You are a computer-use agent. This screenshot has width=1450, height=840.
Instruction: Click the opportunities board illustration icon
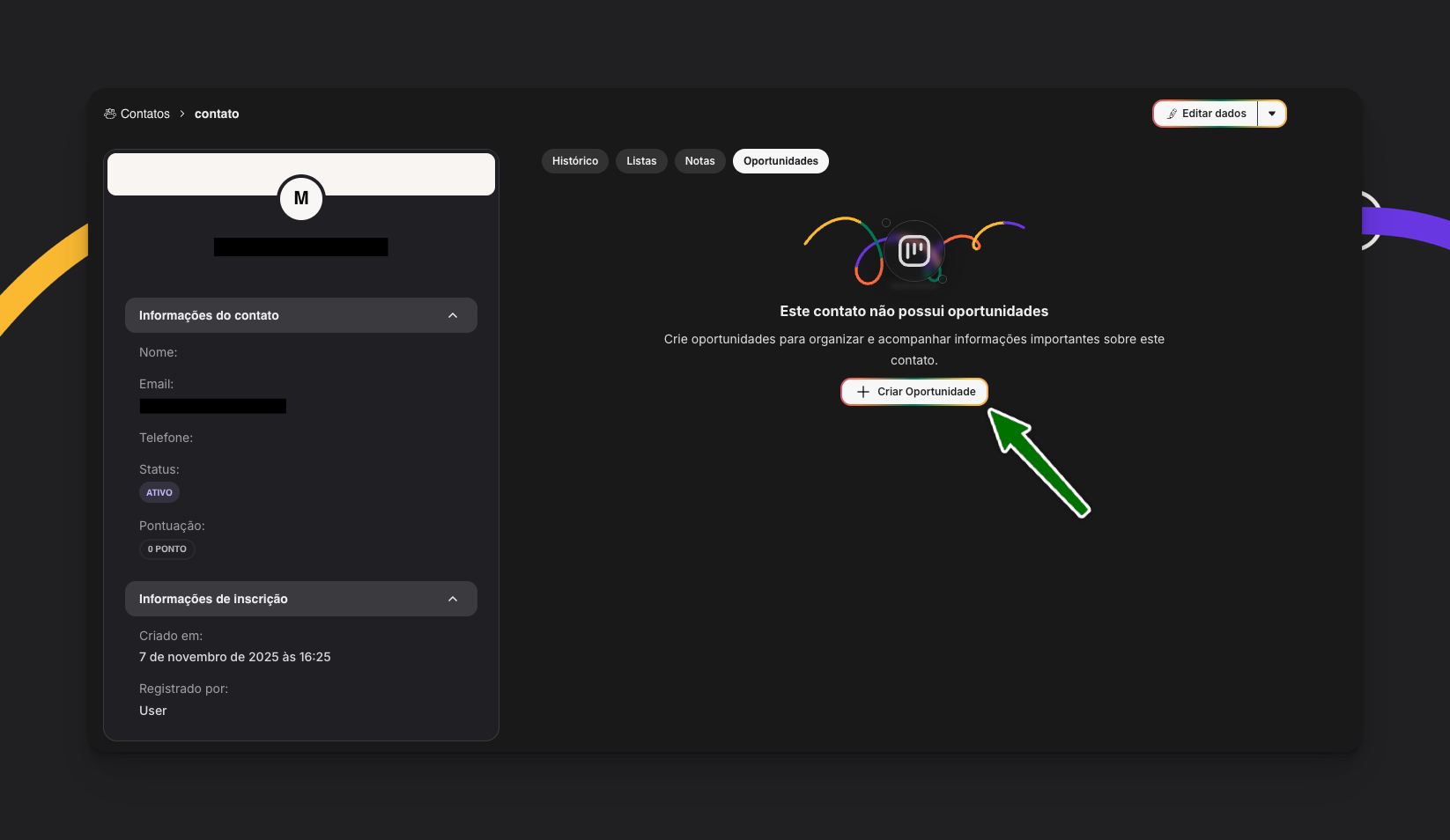coord(914,252)
